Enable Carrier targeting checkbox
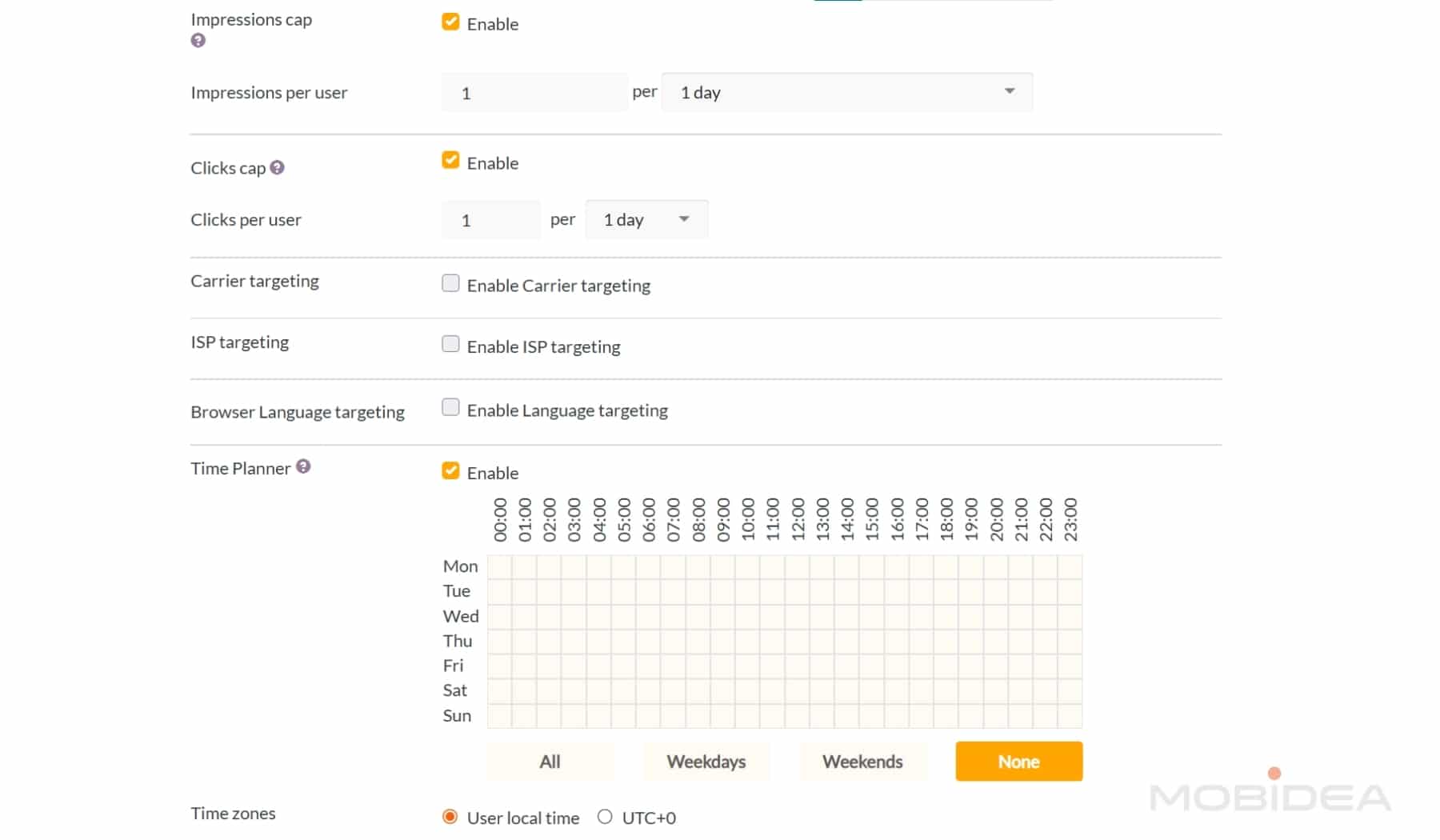Screen dimensions: 1440x840 [450, 284]
